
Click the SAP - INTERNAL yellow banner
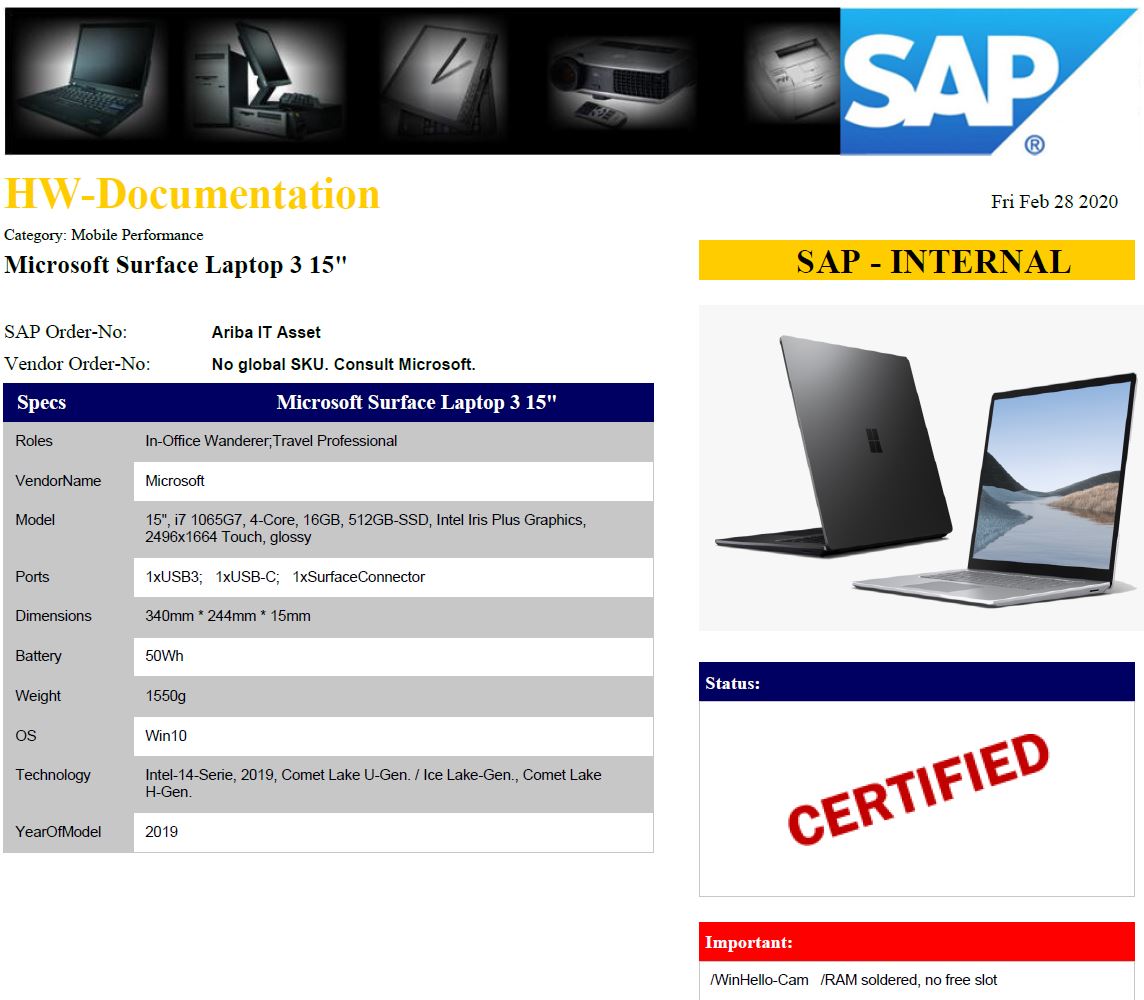coord(916,260)
